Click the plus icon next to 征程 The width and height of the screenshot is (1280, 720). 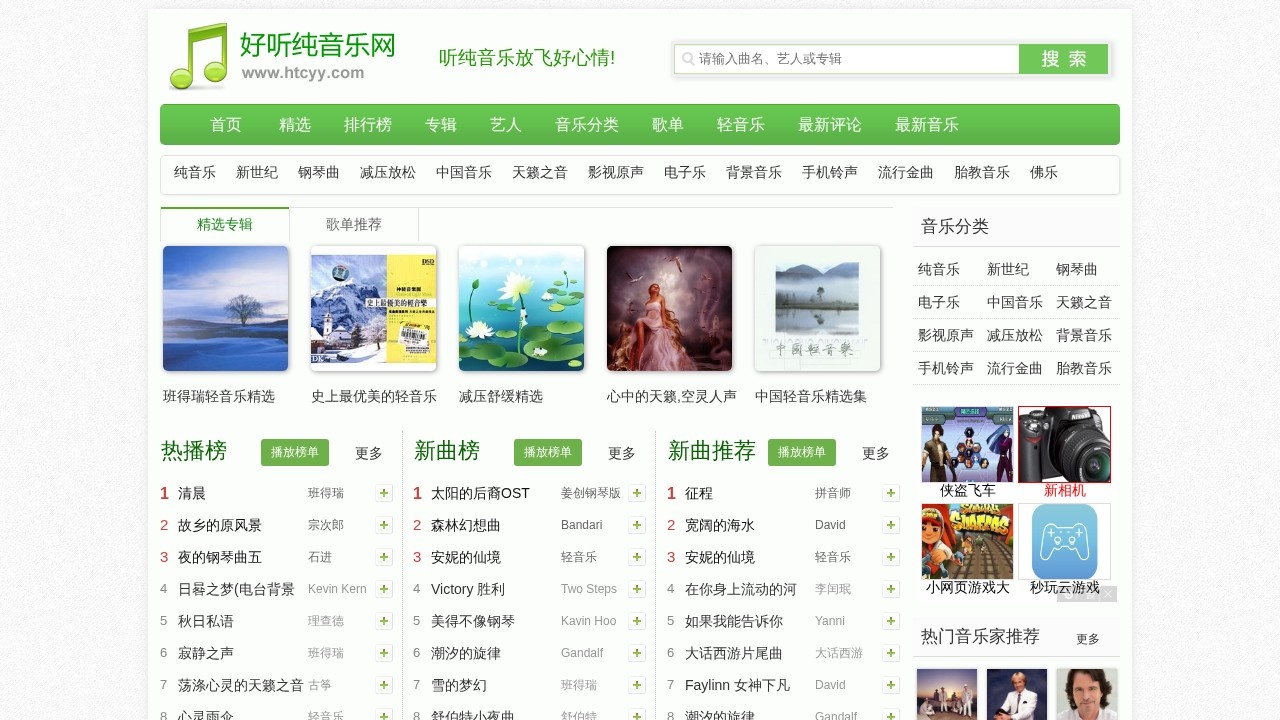click(x=890, y=493)
